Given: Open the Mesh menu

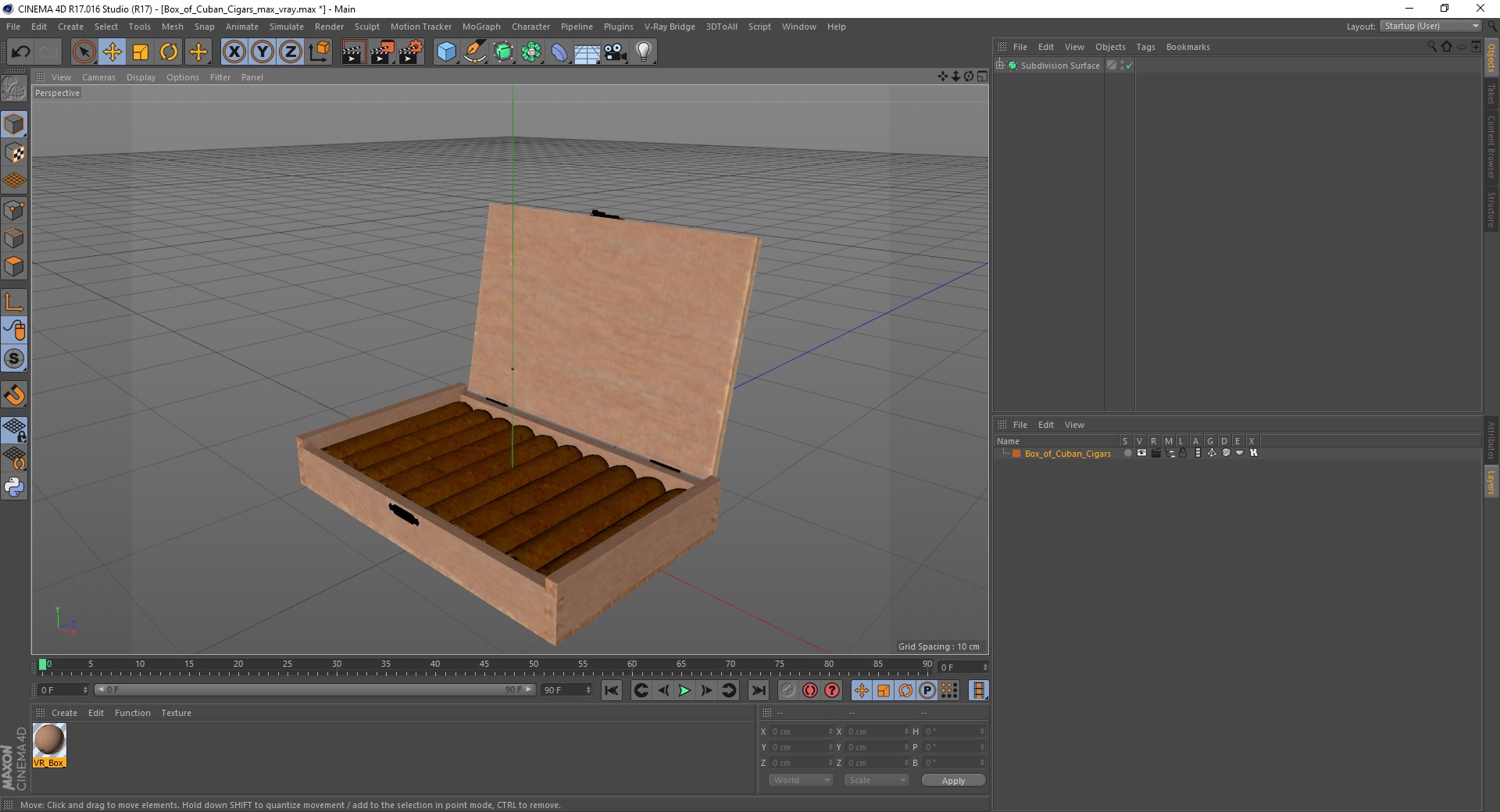Looking at the screenshot, I should (173, 27).
